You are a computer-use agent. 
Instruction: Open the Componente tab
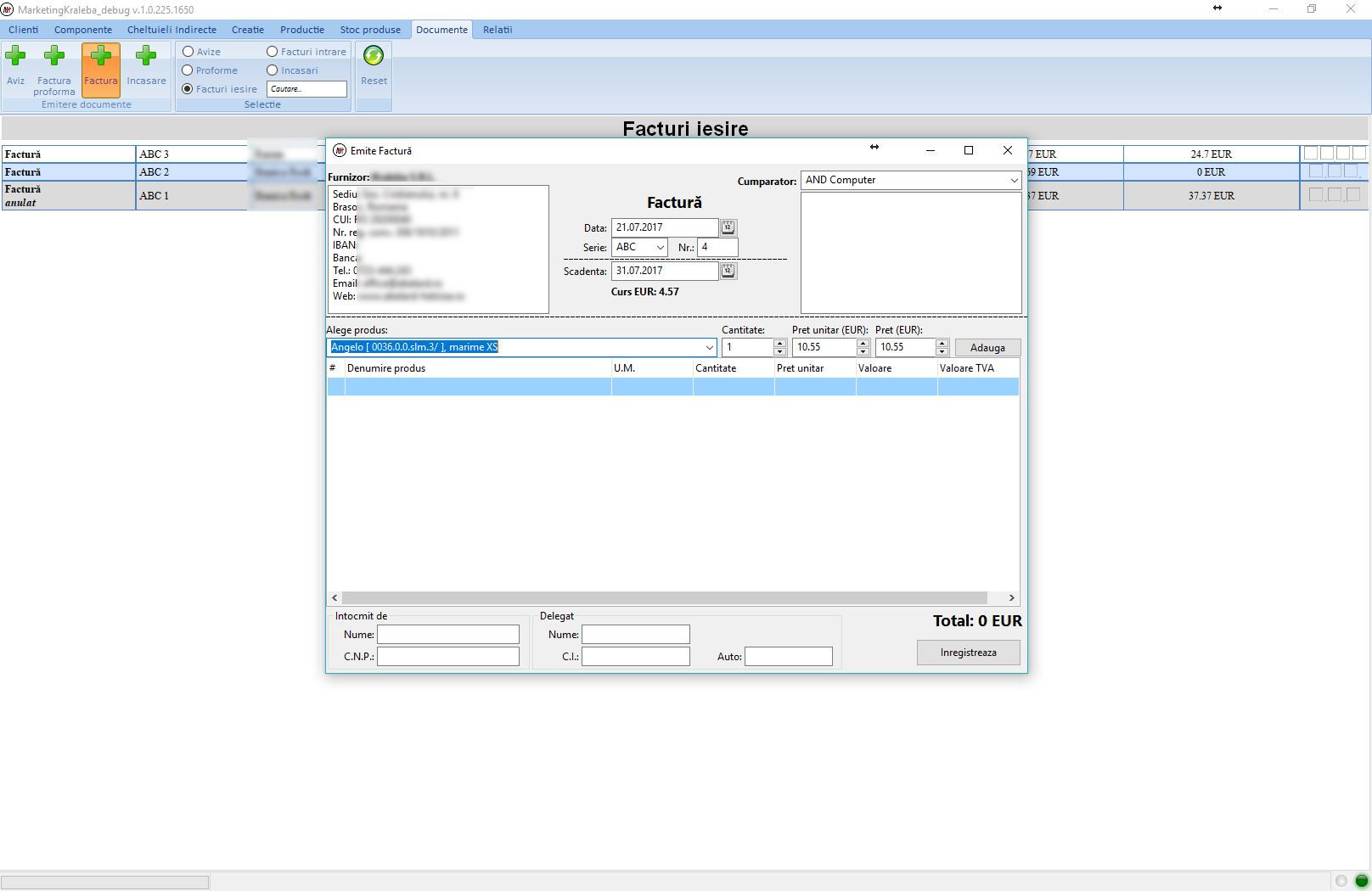83,30
